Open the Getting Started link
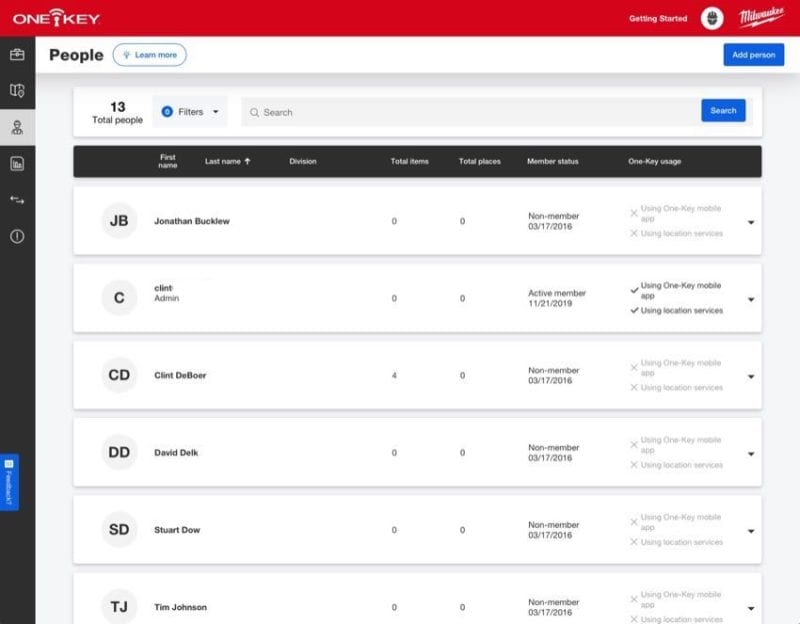 click(x=657, y=18)
